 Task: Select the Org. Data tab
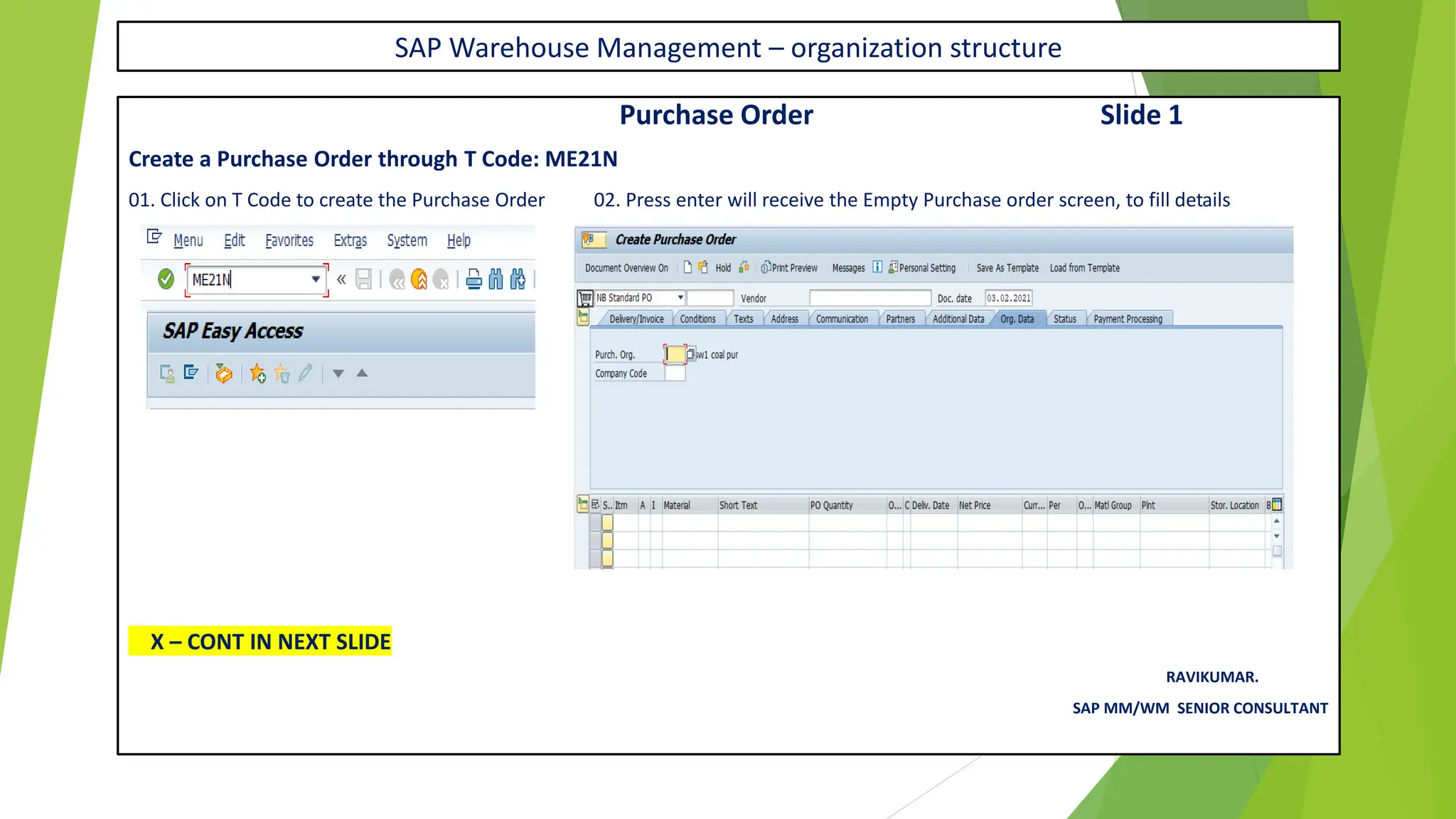tap(1017, 318)
